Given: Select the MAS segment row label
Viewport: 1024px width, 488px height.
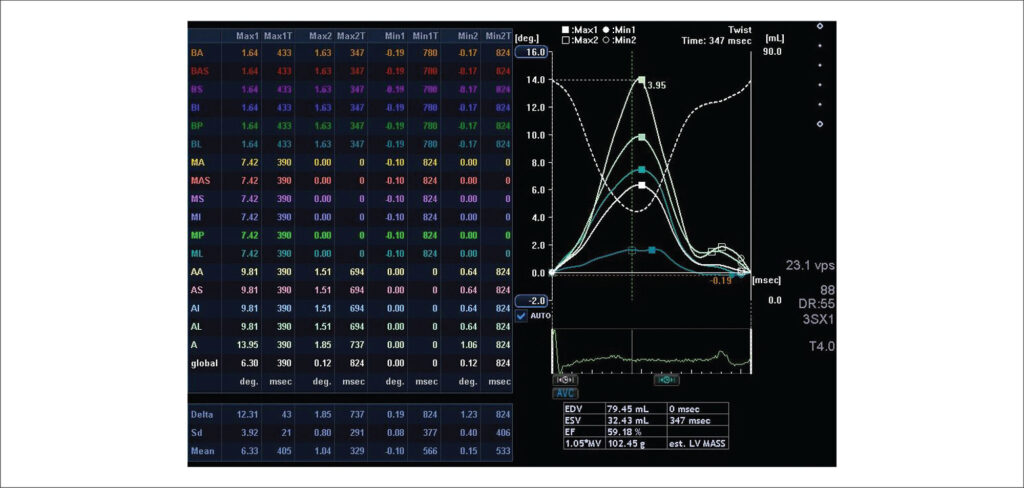Looking at the screenshot, I should point(199,180).
